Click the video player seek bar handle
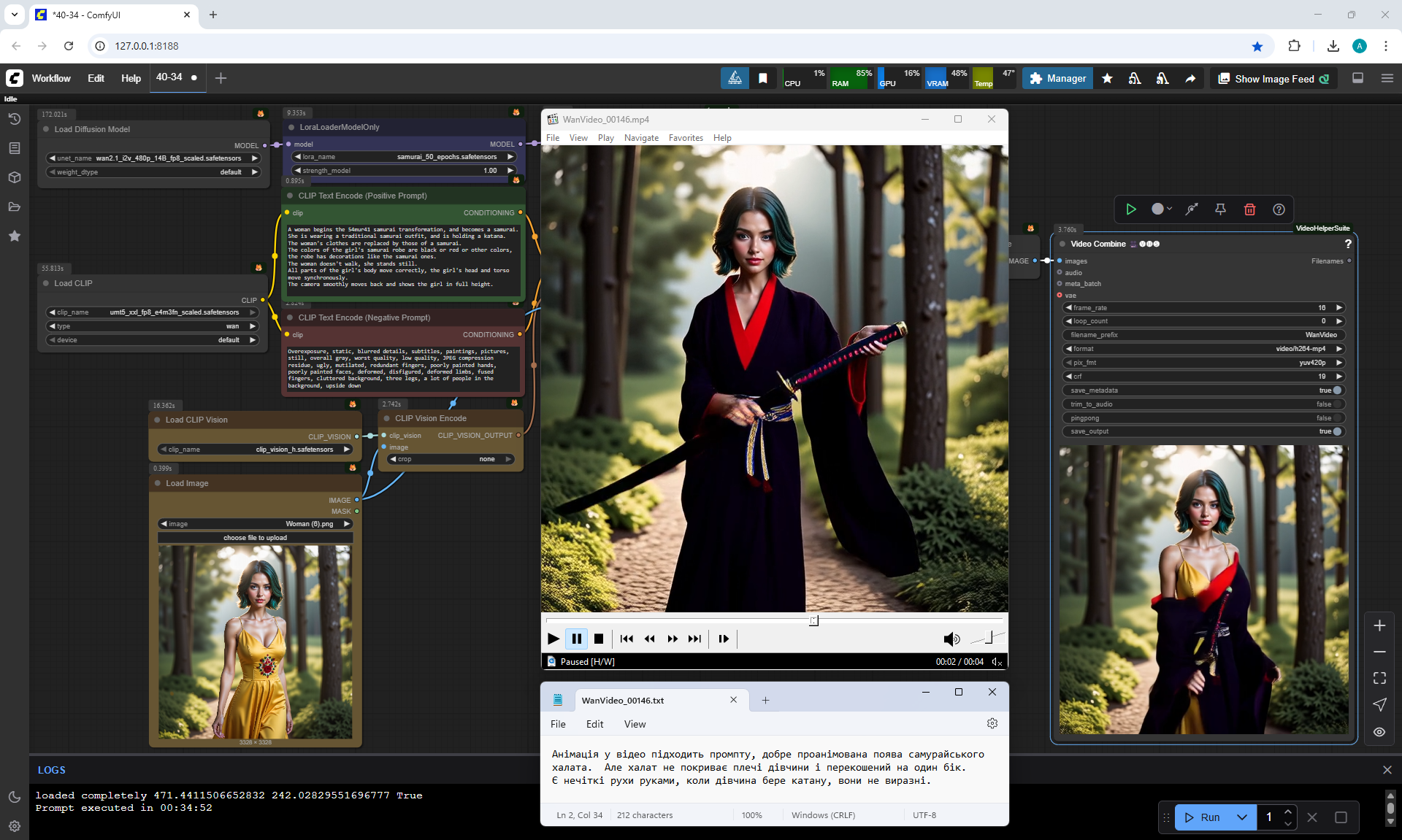 tap(813, 620)
